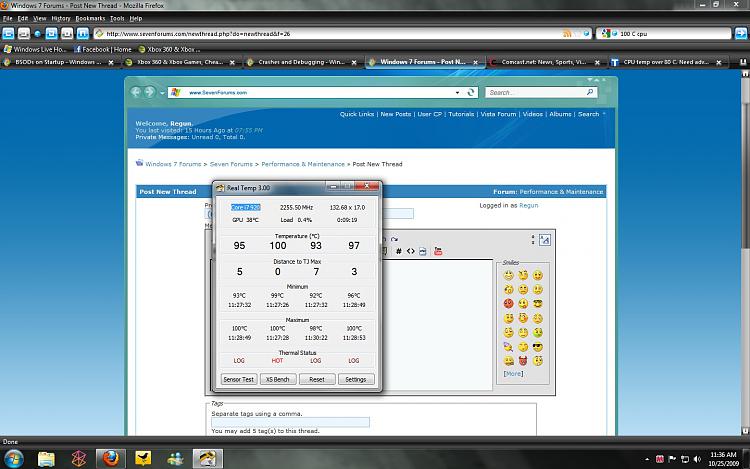Screen dimensions: 750x469
Task: Click the code (#) editor icon
Action: [398, 251]
